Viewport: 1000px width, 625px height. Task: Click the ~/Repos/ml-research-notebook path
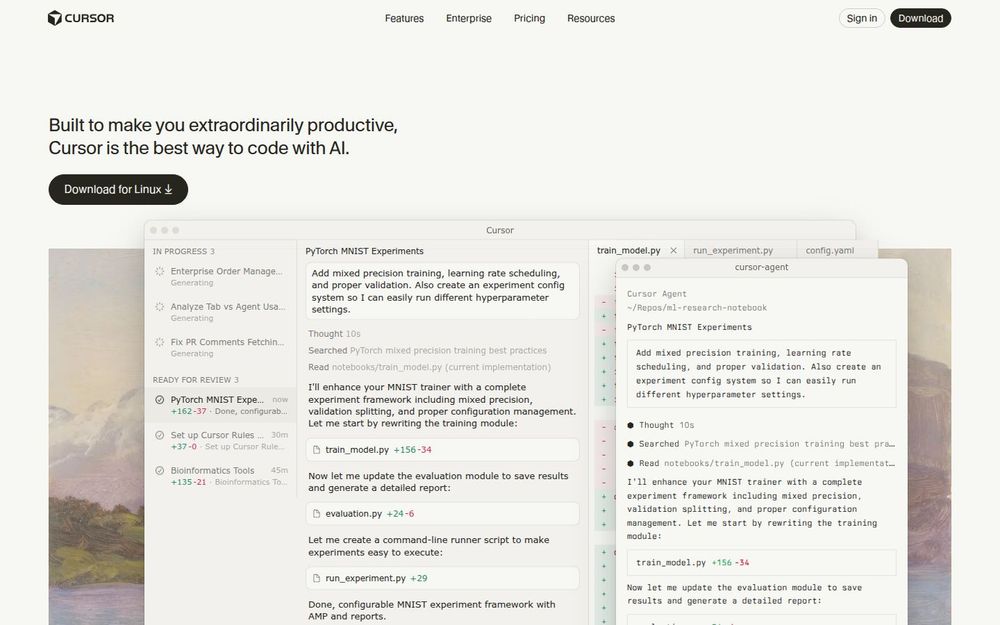[x=697, y=307]
